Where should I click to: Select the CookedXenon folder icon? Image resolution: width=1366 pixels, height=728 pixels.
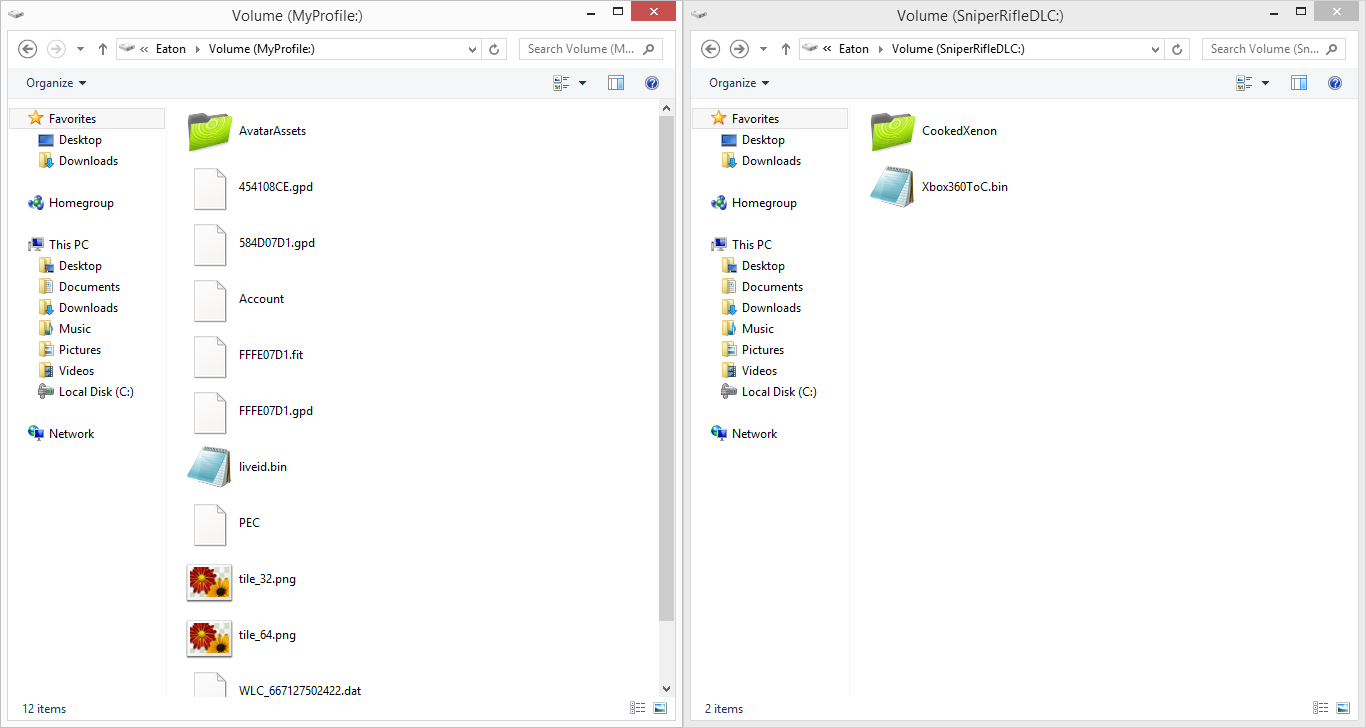(x=893, y=131)
